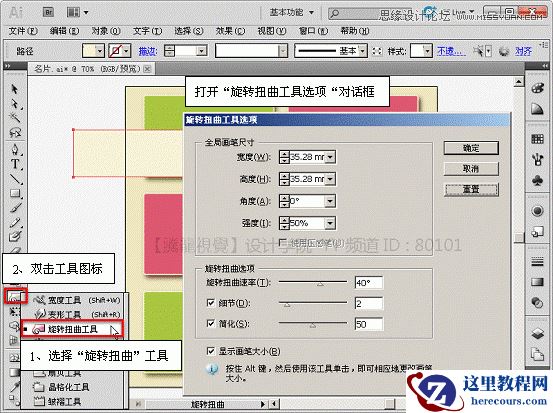Open the 窗口(W) menu
This screenshot has width=553, height=413.
313,31
